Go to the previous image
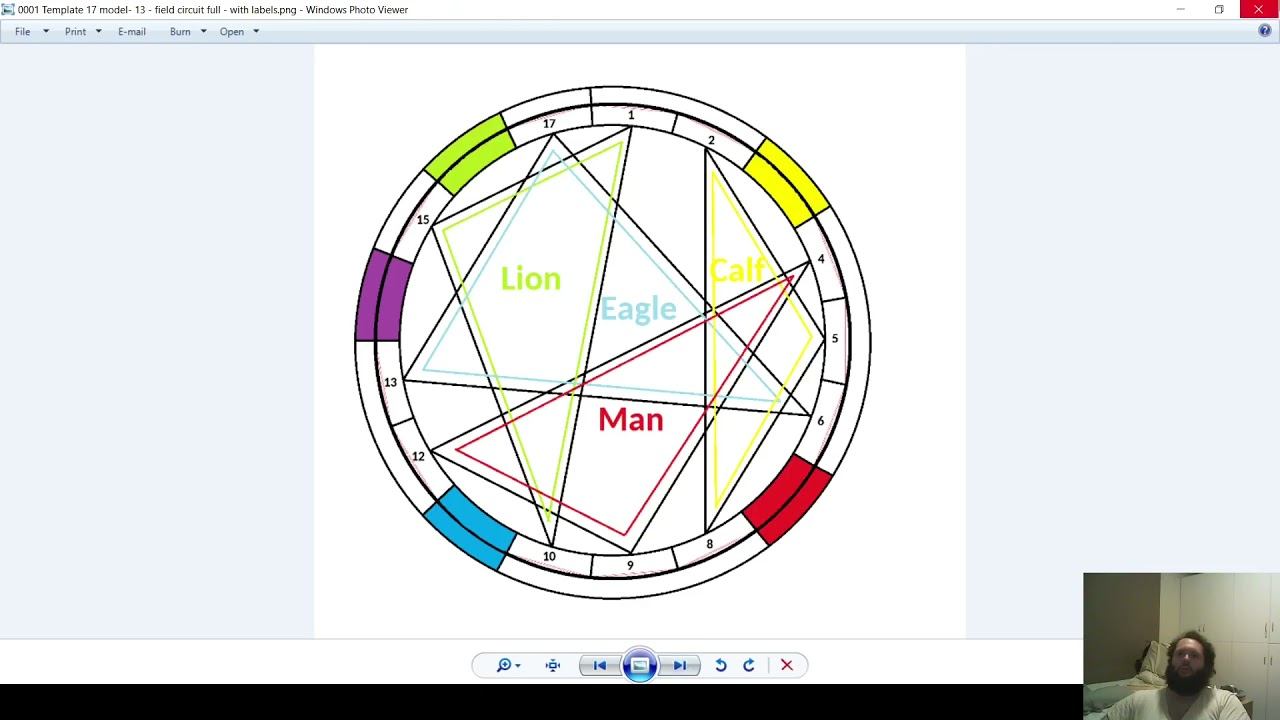 click(x=600, y=665)
